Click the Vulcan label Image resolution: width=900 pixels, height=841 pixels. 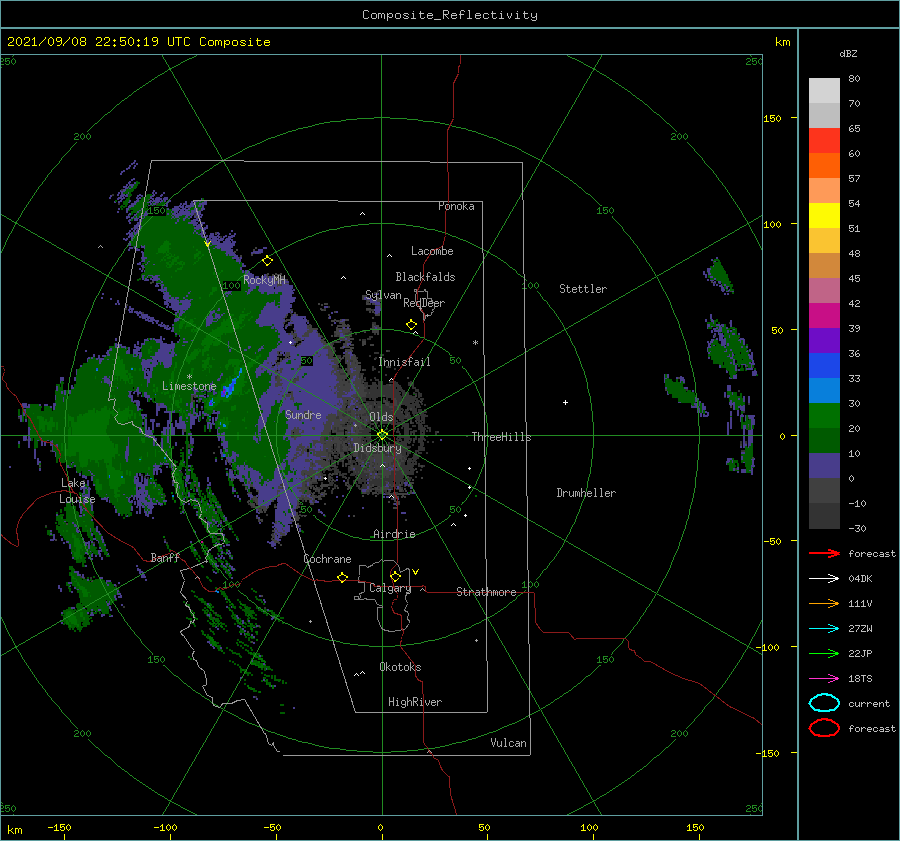pyautogui.click(x=509, y=743)
